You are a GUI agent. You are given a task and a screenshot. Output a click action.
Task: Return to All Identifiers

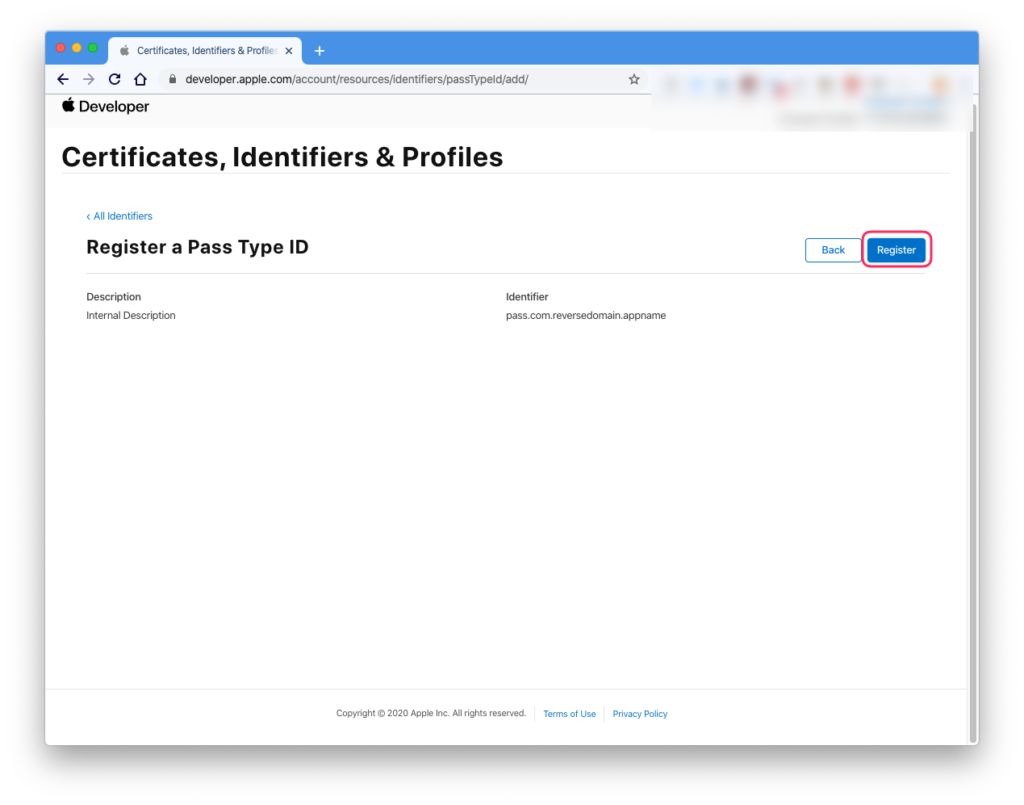(120, 216)
